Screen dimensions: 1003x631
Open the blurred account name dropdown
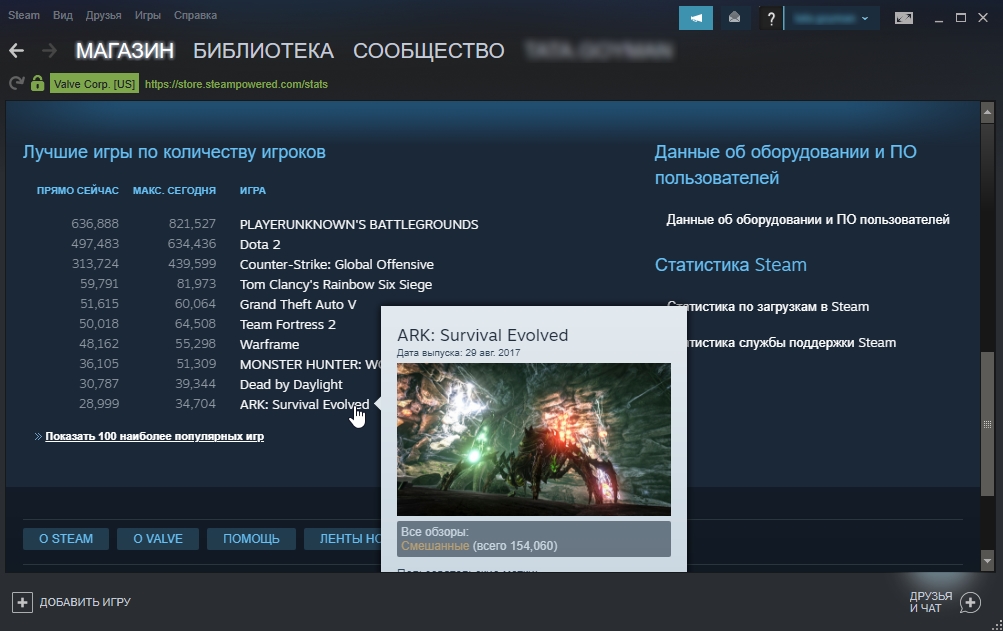832,18
